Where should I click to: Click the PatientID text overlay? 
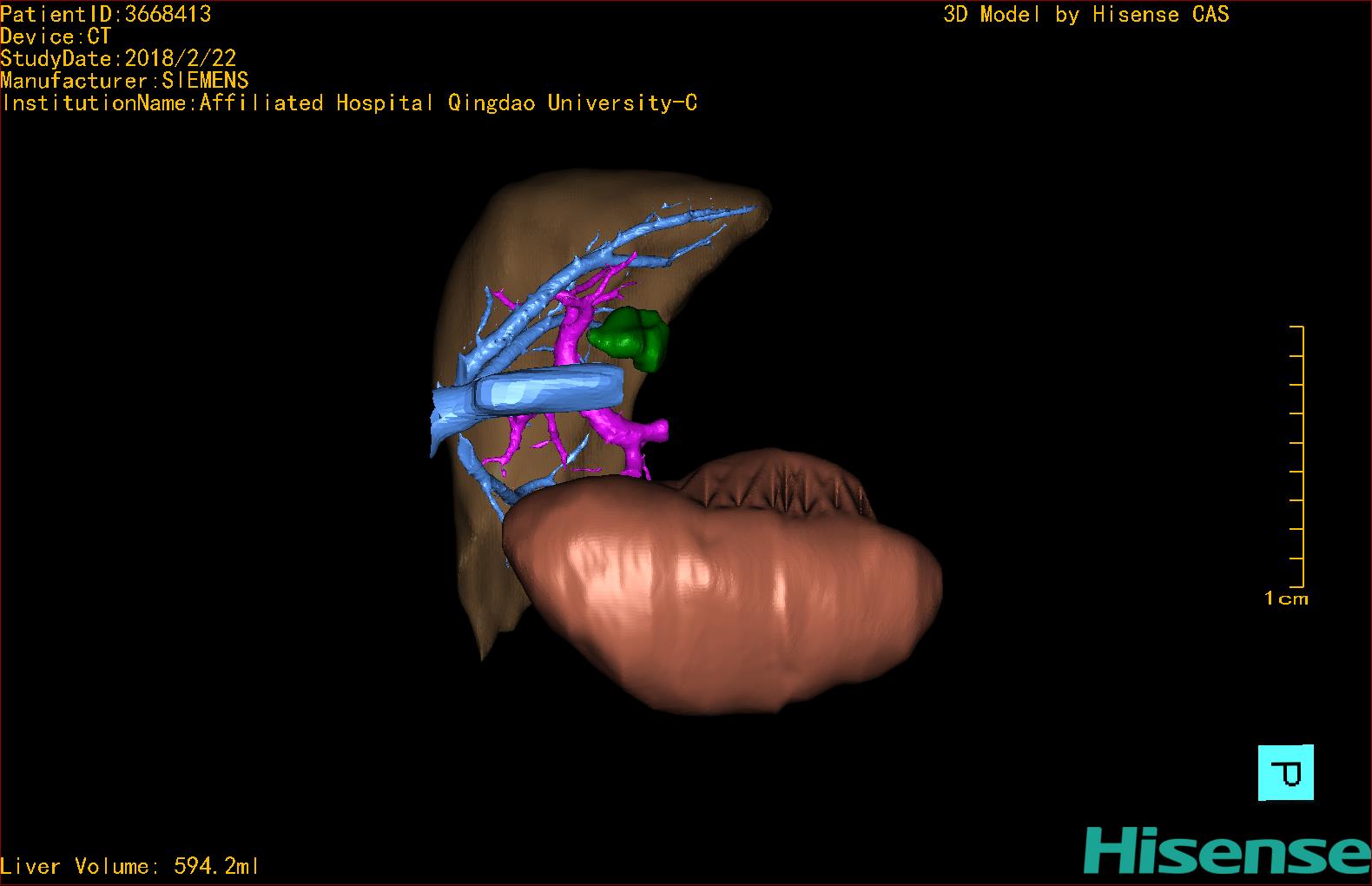pos(106,14)
